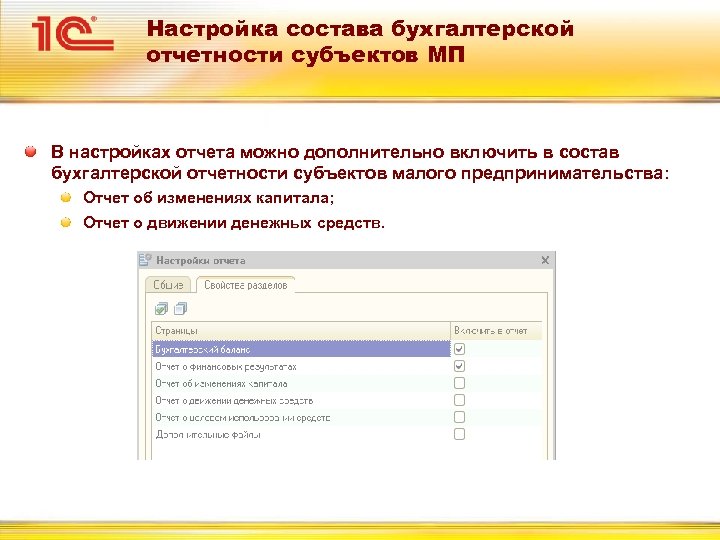Check Отчет о целевом использовании средств box
This screenshot has height=540, width=720.
(x=459, y=417)
